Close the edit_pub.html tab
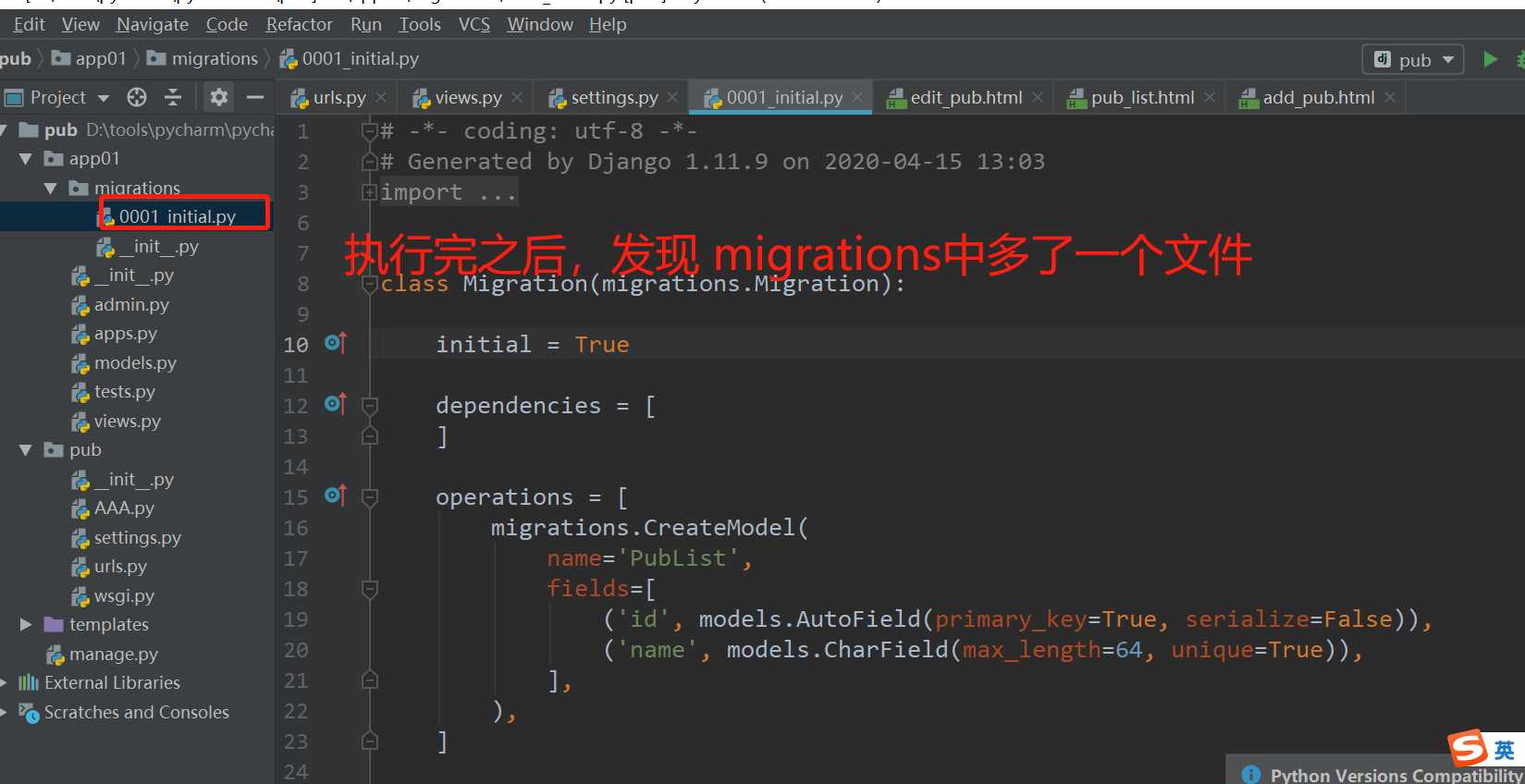1525x784 pixels. click(1038, 97)
